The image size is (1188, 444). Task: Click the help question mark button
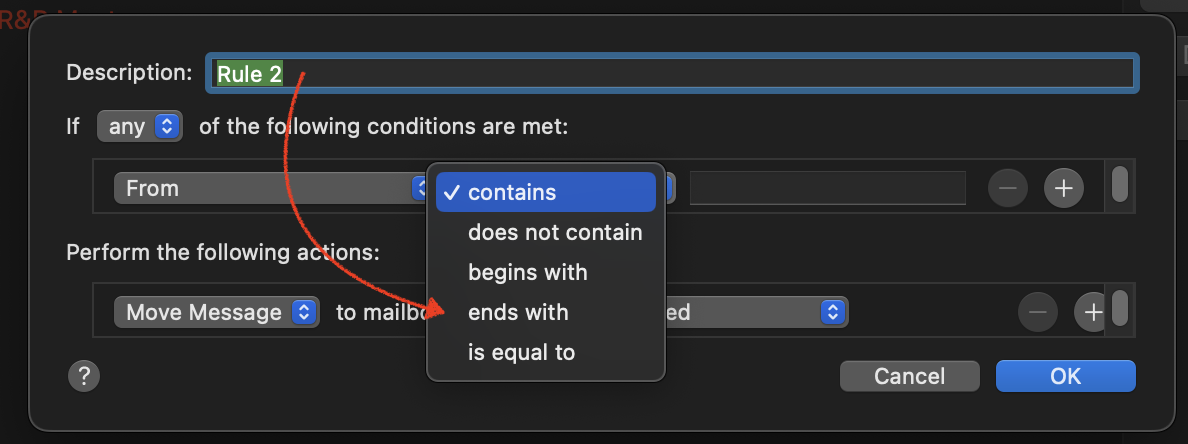click(83, 376)
